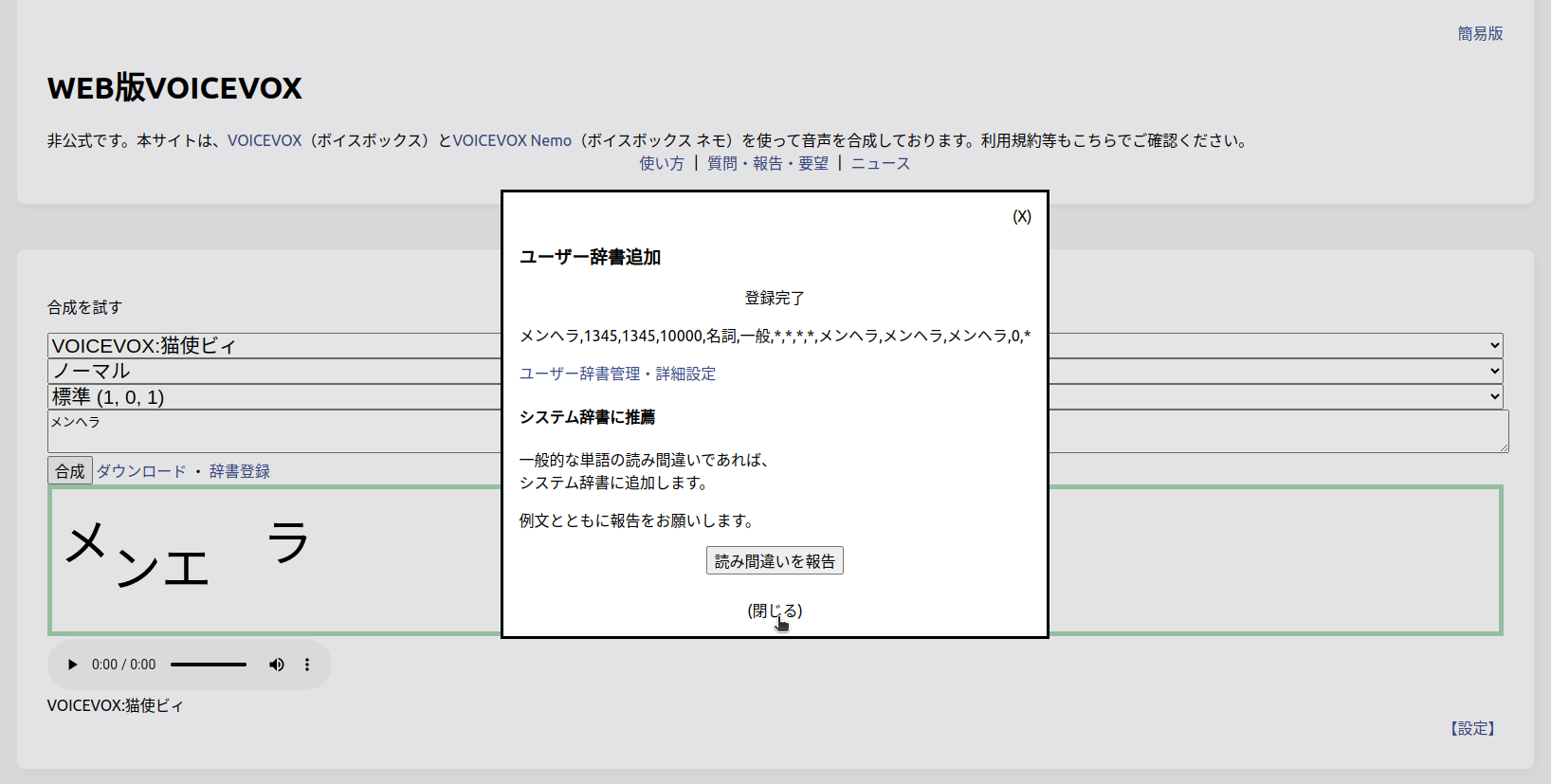The width and height of the screenshot is (1551, 784).
Task: Click the ユーザー辞書追加 heading
Action: coord(590,257)
